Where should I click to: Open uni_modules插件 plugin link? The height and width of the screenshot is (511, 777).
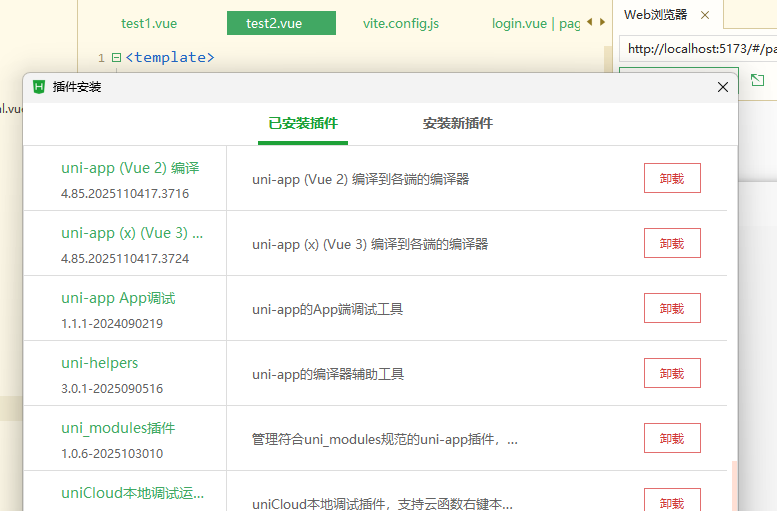coord(118,428)
